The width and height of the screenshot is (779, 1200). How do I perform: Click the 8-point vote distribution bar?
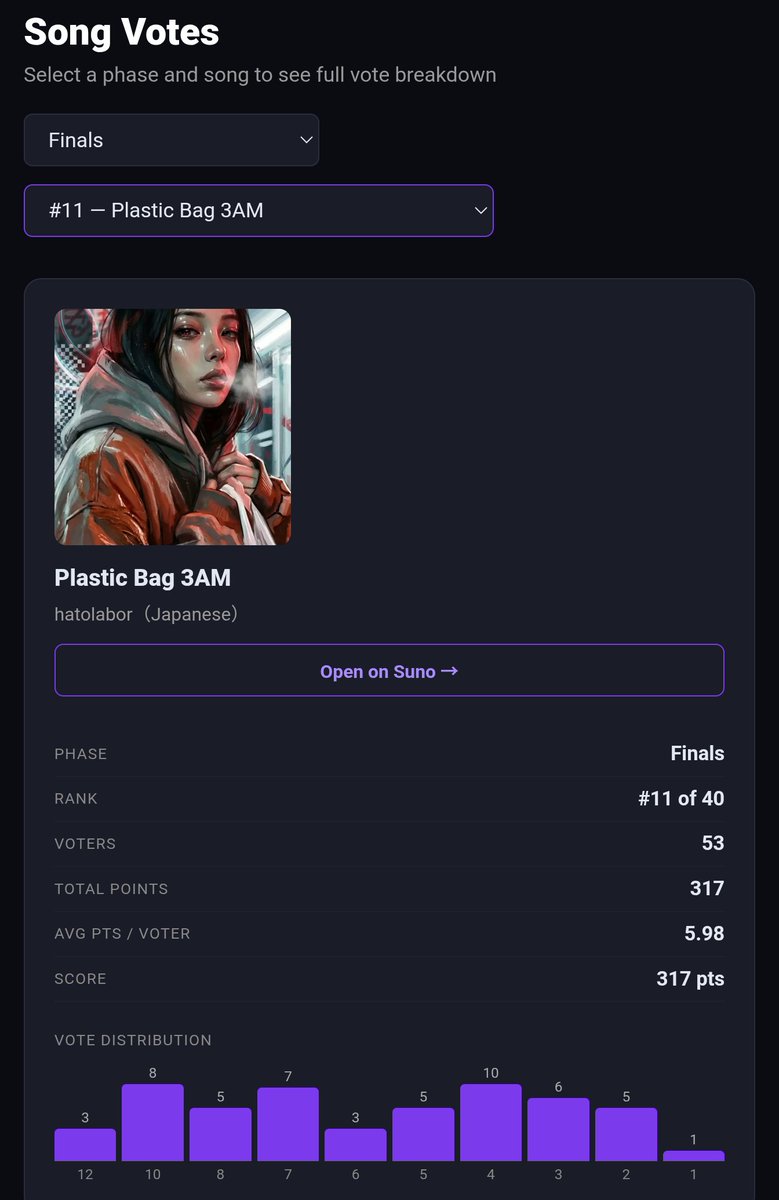pyautogui.click(x=220, y=1134)
